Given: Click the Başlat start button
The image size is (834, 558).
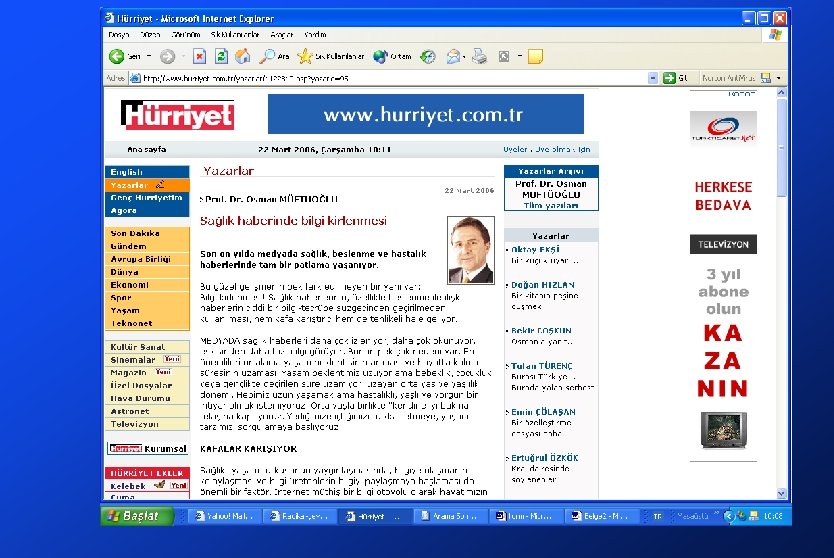Looking at the screenshot, I should pyautogui.click(x=137, y=515).
